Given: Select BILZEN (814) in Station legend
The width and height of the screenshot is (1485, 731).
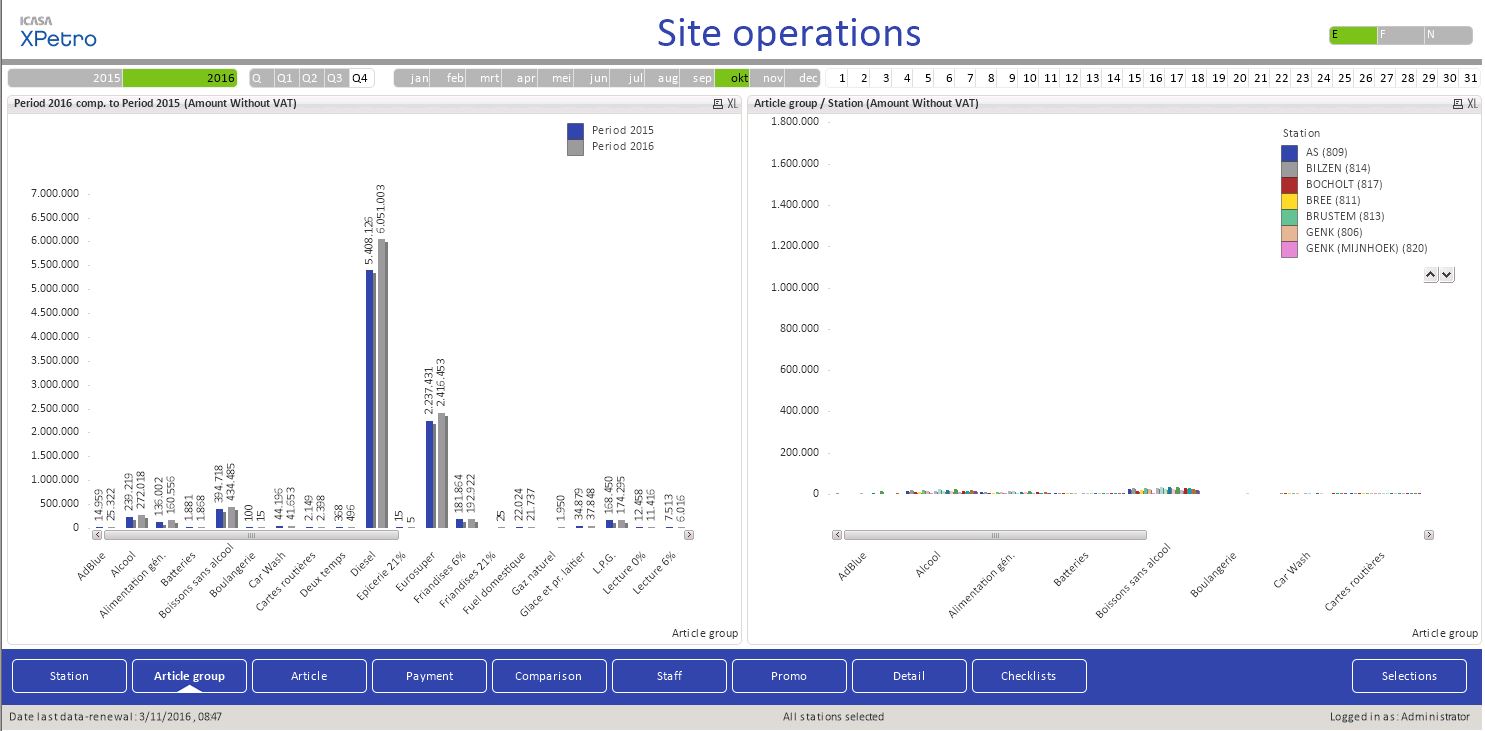Looking at the screenshot, I should [x=1338, y=168].
